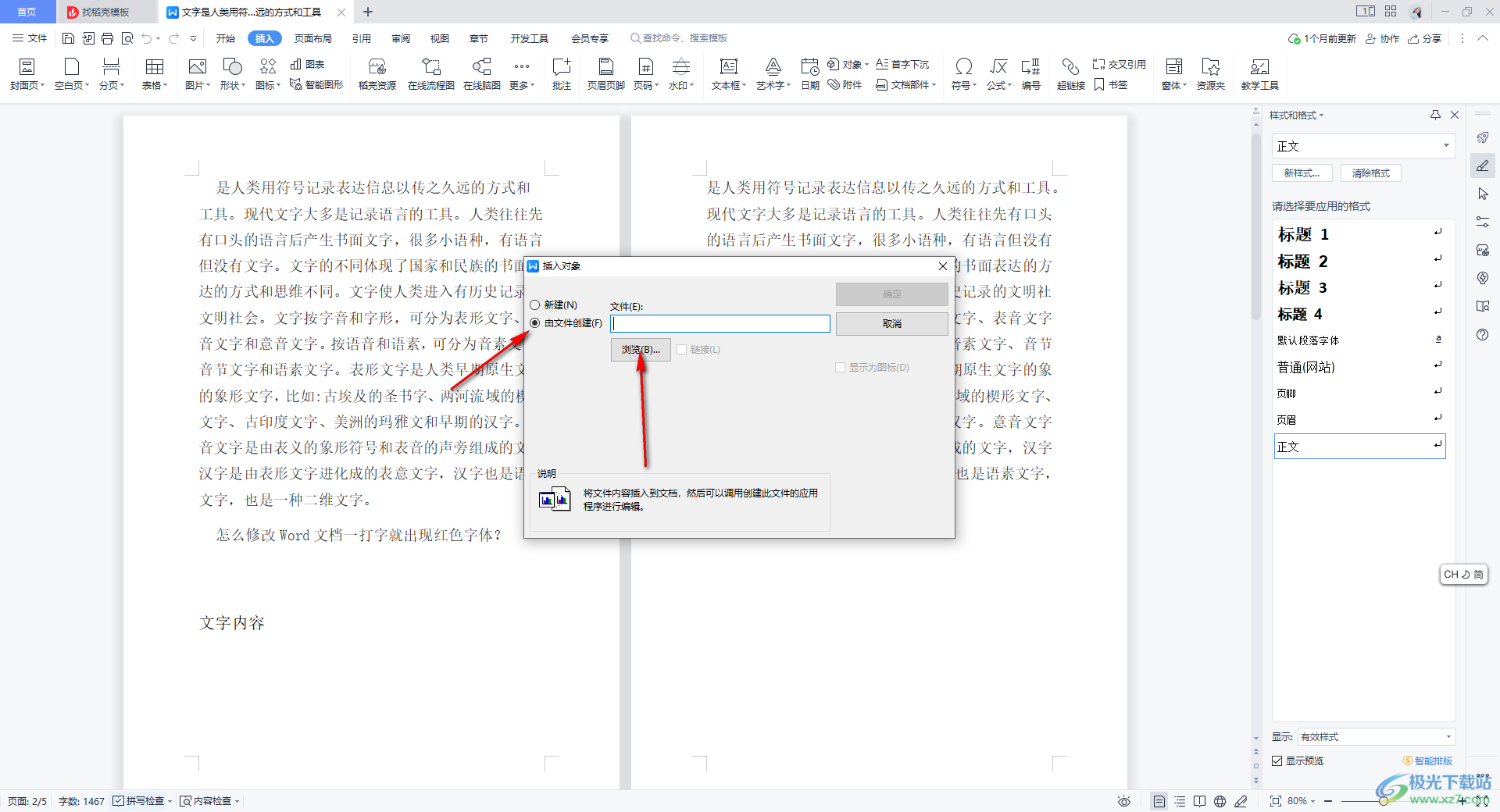Open Word Art (艺术字) gallery
Viewport: 1500px width, 812px height.
coord(773,74)
